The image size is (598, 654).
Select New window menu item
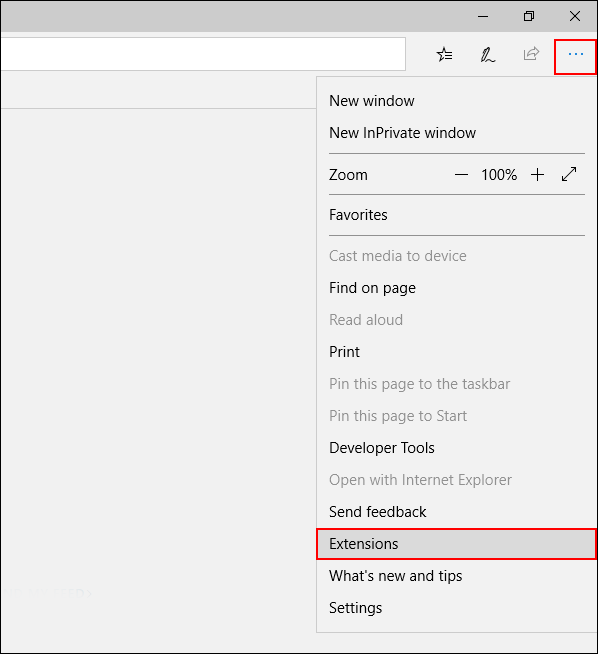pyautogui.click(x=457, y=101)
